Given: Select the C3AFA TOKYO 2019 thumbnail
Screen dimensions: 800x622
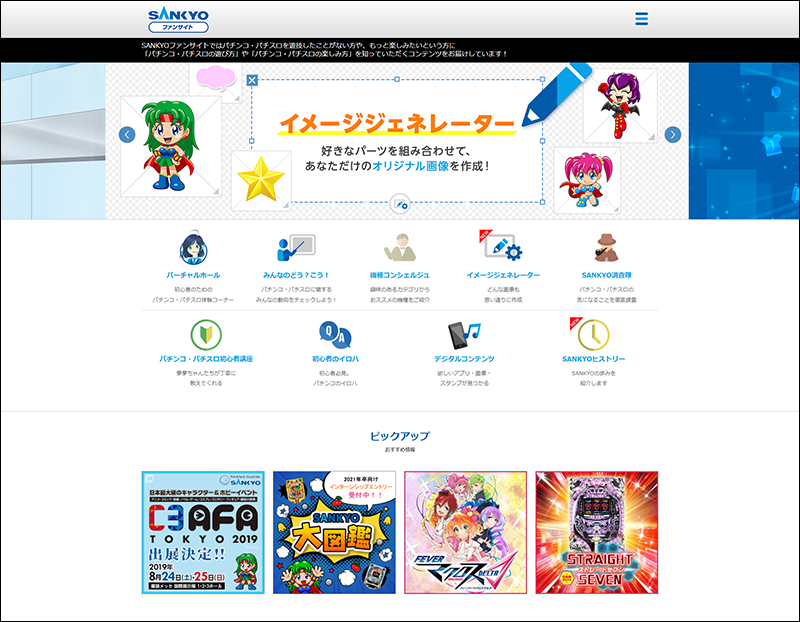Looking at the screenshot, I should [x=203, y=532].
